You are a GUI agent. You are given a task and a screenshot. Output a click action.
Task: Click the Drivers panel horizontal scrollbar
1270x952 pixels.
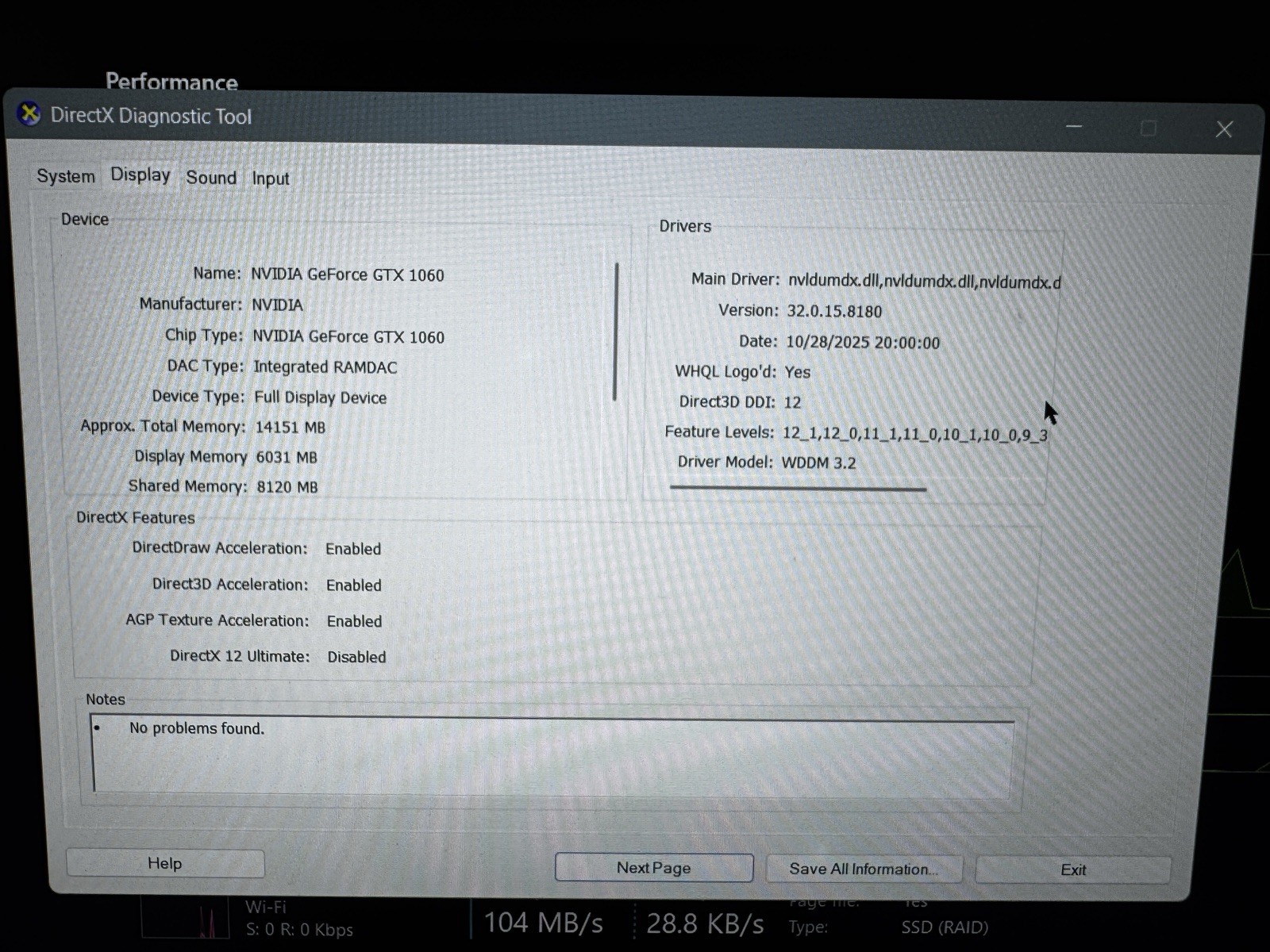tap(798, 489)
